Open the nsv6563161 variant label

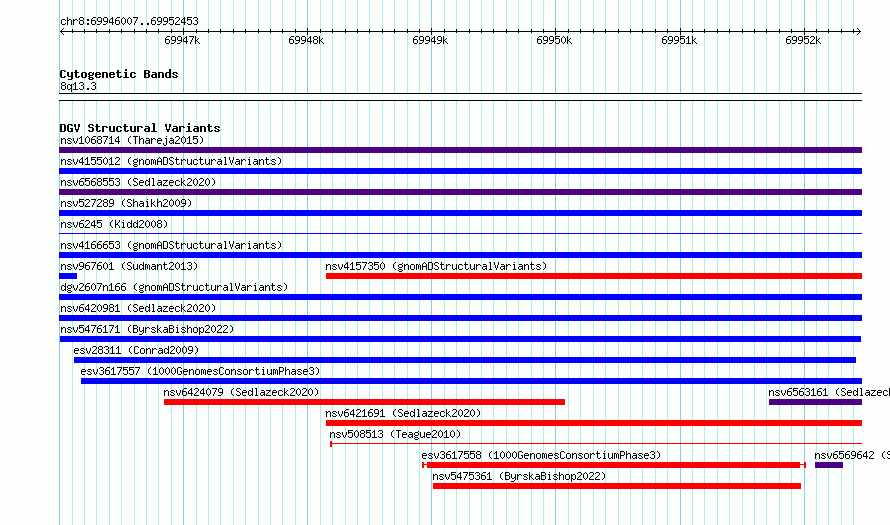click(x=829, y=392)
